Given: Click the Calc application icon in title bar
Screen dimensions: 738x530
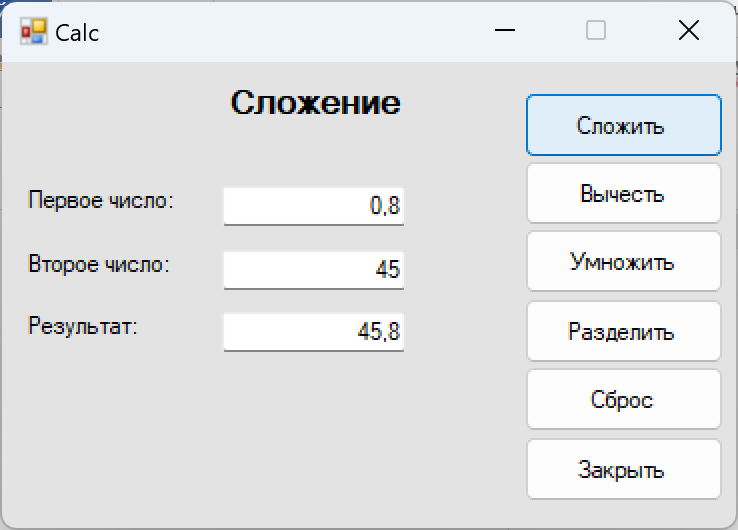Looking at the screenshot, I should point(33,31).
